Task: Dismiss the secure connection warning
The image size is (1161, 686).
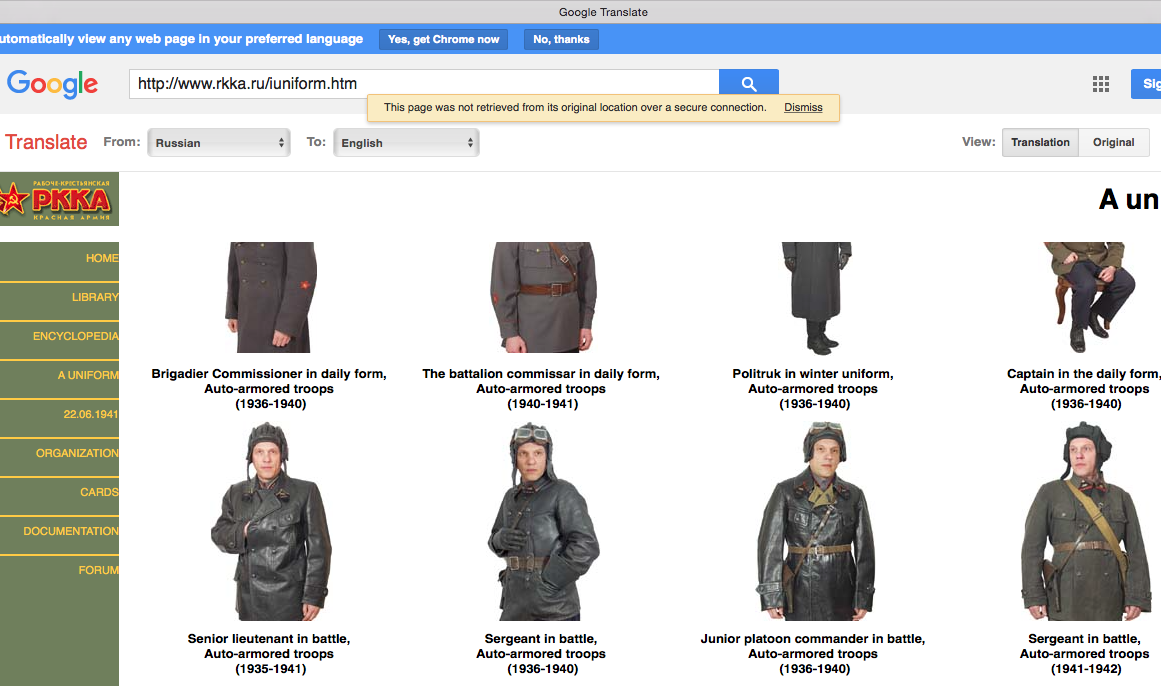Action: [x=803, y=108]
